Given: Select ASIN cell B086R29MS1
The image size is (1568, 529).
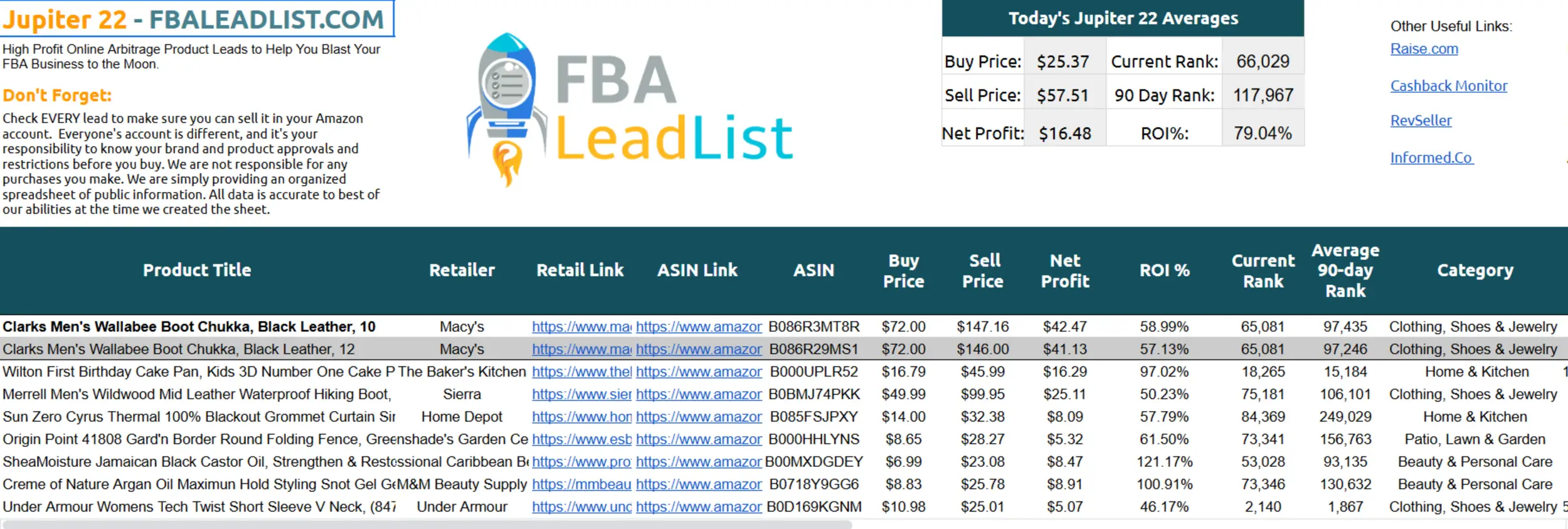Looking at the screenshot, I should click(813, 350).
